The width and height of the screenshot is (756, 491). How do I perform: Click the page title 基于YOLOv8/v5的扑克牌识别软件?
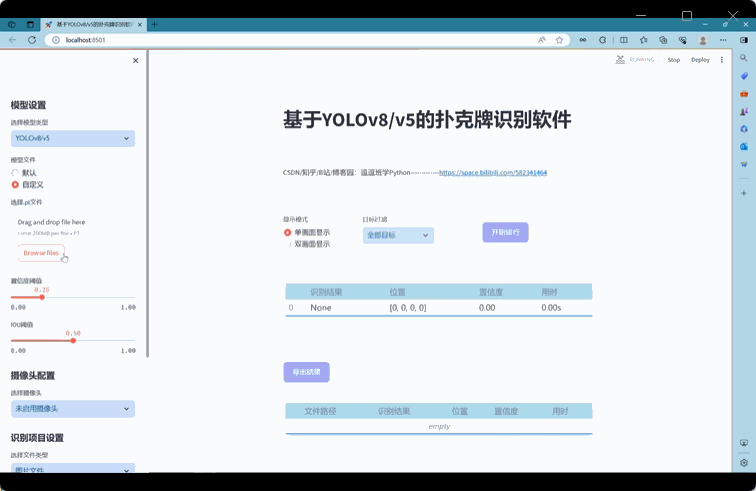point(427,120)
